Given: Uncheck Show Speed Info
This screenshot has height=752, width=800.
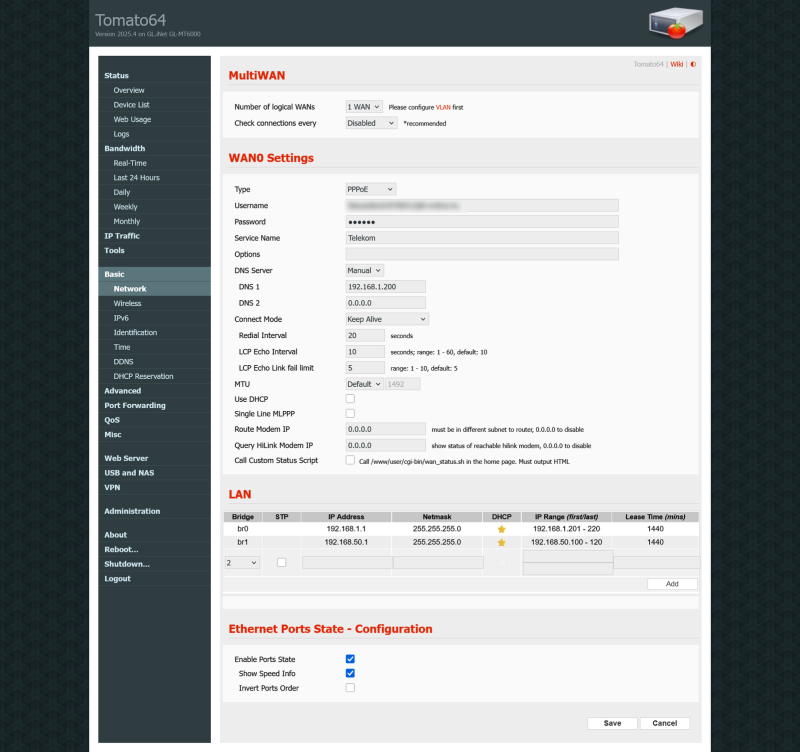Looking at the screenshot, I should 350,673.
